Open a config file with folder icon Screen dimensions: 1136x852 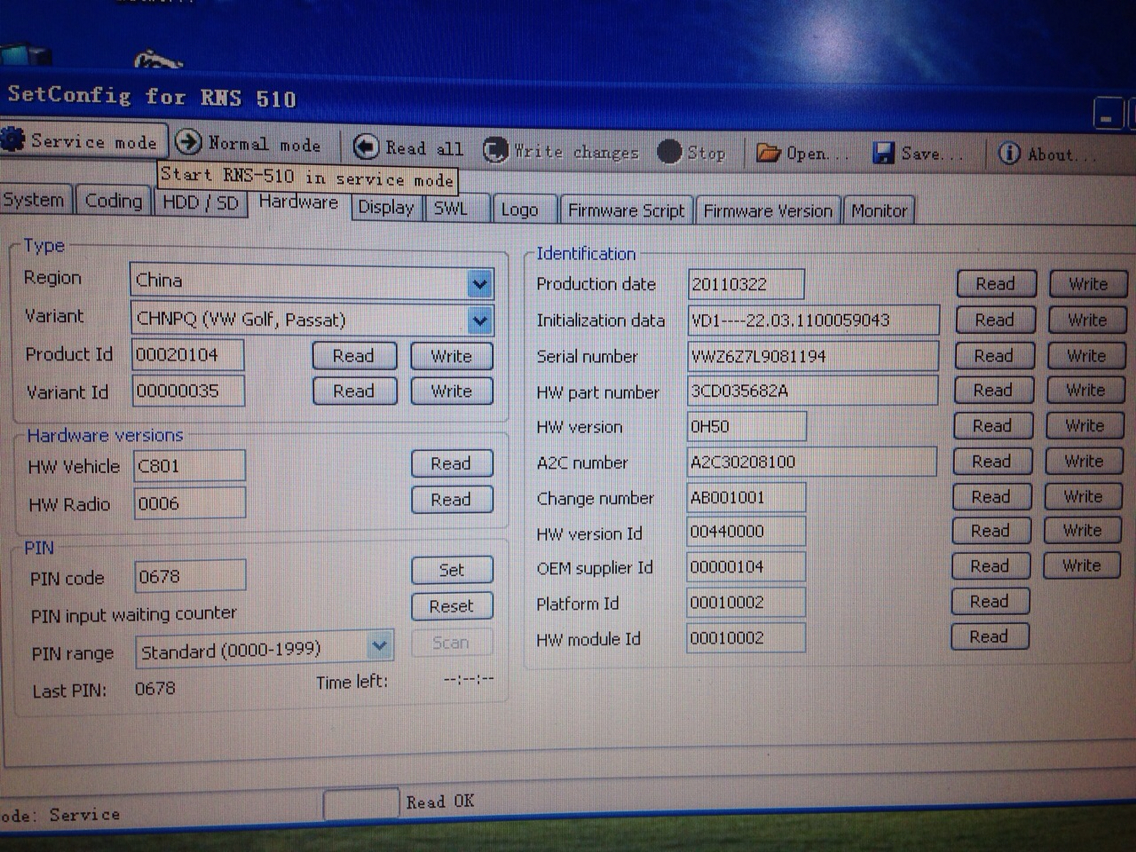[x=767, y=153]
